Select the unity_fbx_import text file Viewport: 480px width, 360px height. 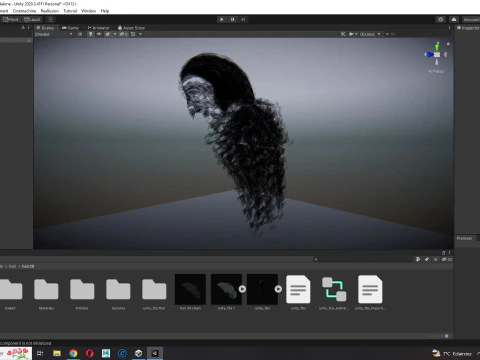[370, 289]
